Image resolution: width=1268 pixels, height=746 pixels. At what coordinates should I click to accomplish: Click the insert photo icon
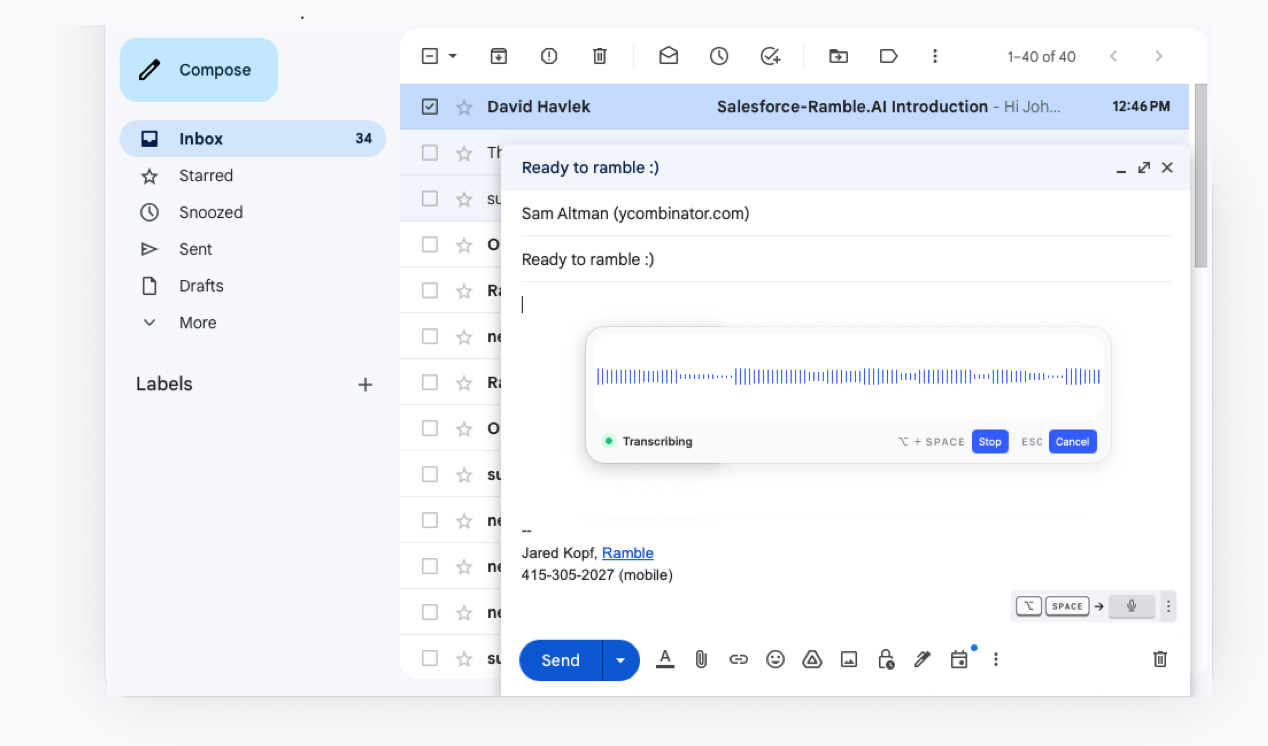pos(849,659)
